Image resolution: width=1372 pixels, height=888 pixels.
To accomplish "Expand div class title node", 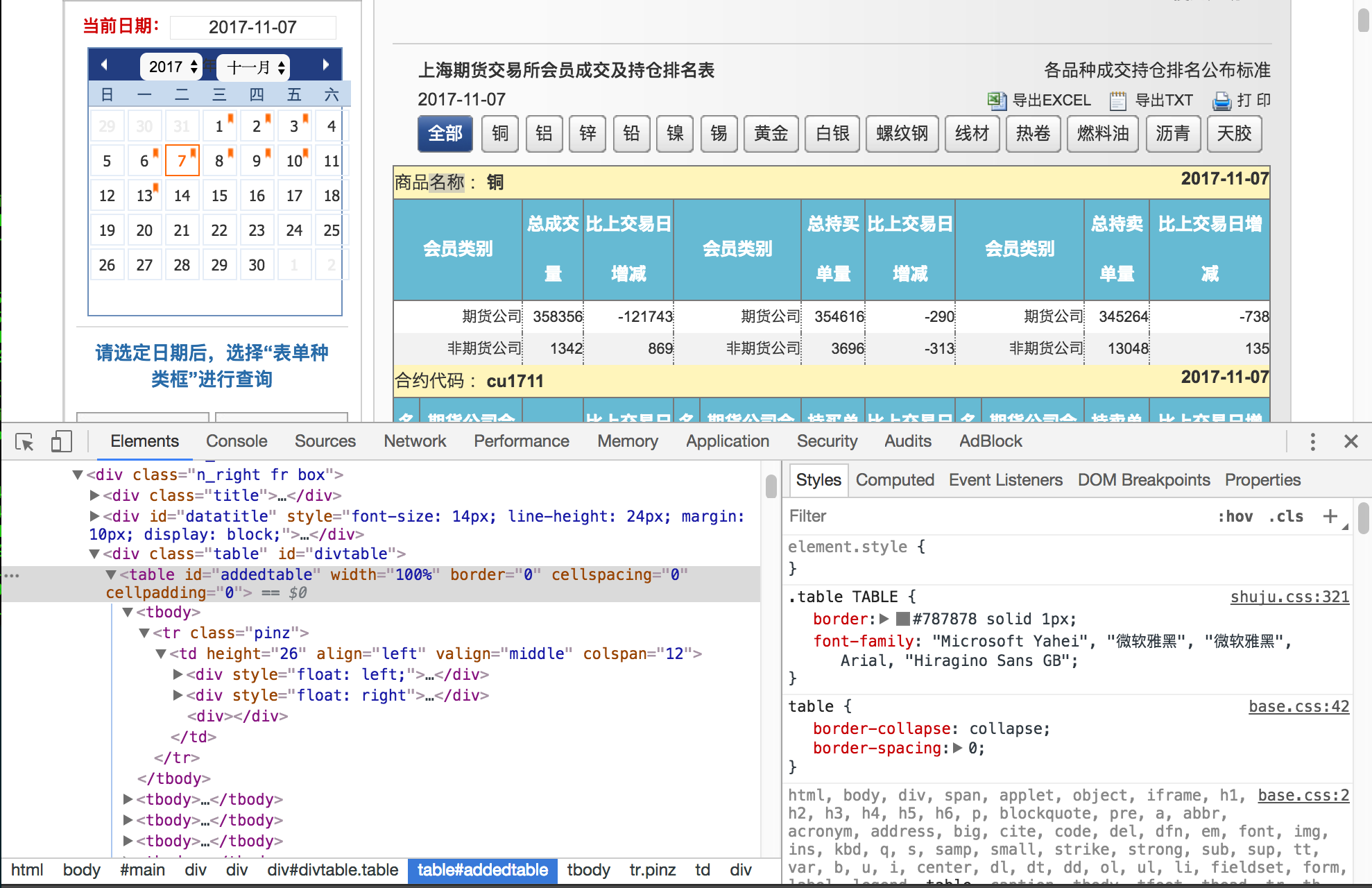I will 94,496.
